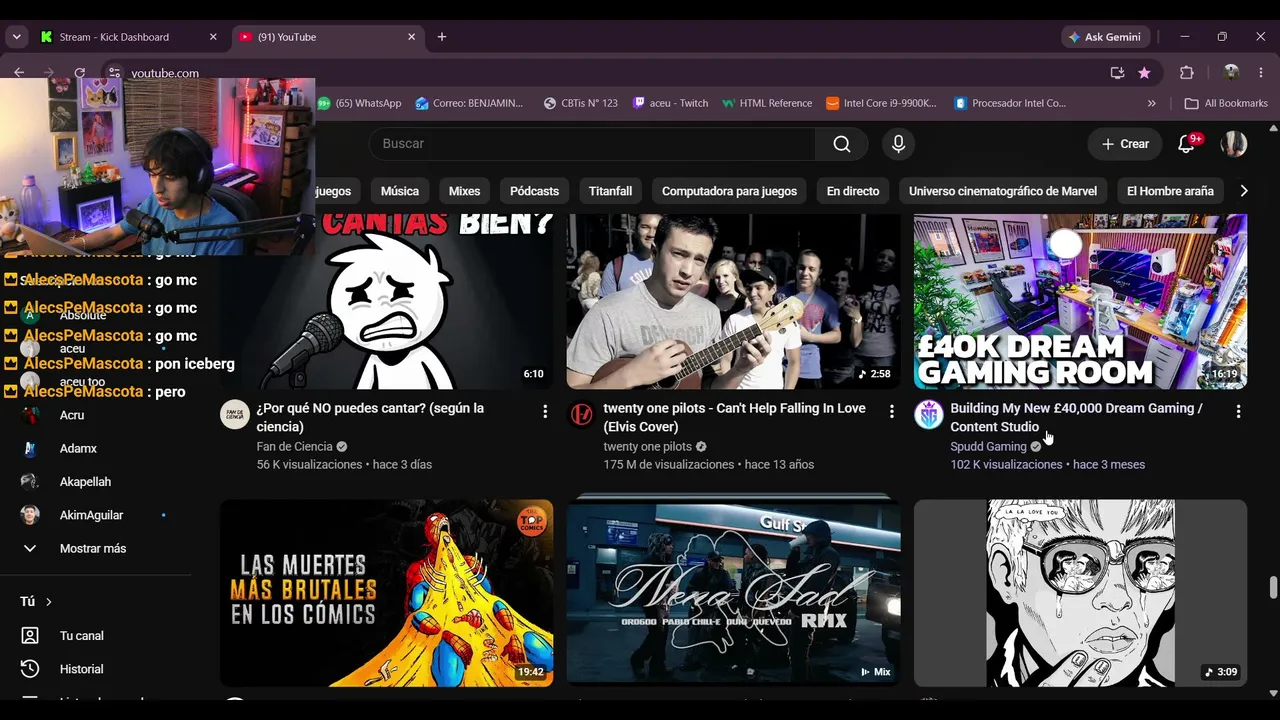1280x720 pixels.
Task: Open the Intel Core i9-9900K bookmark
Action: pyautogui.click(x=882, y=103)
